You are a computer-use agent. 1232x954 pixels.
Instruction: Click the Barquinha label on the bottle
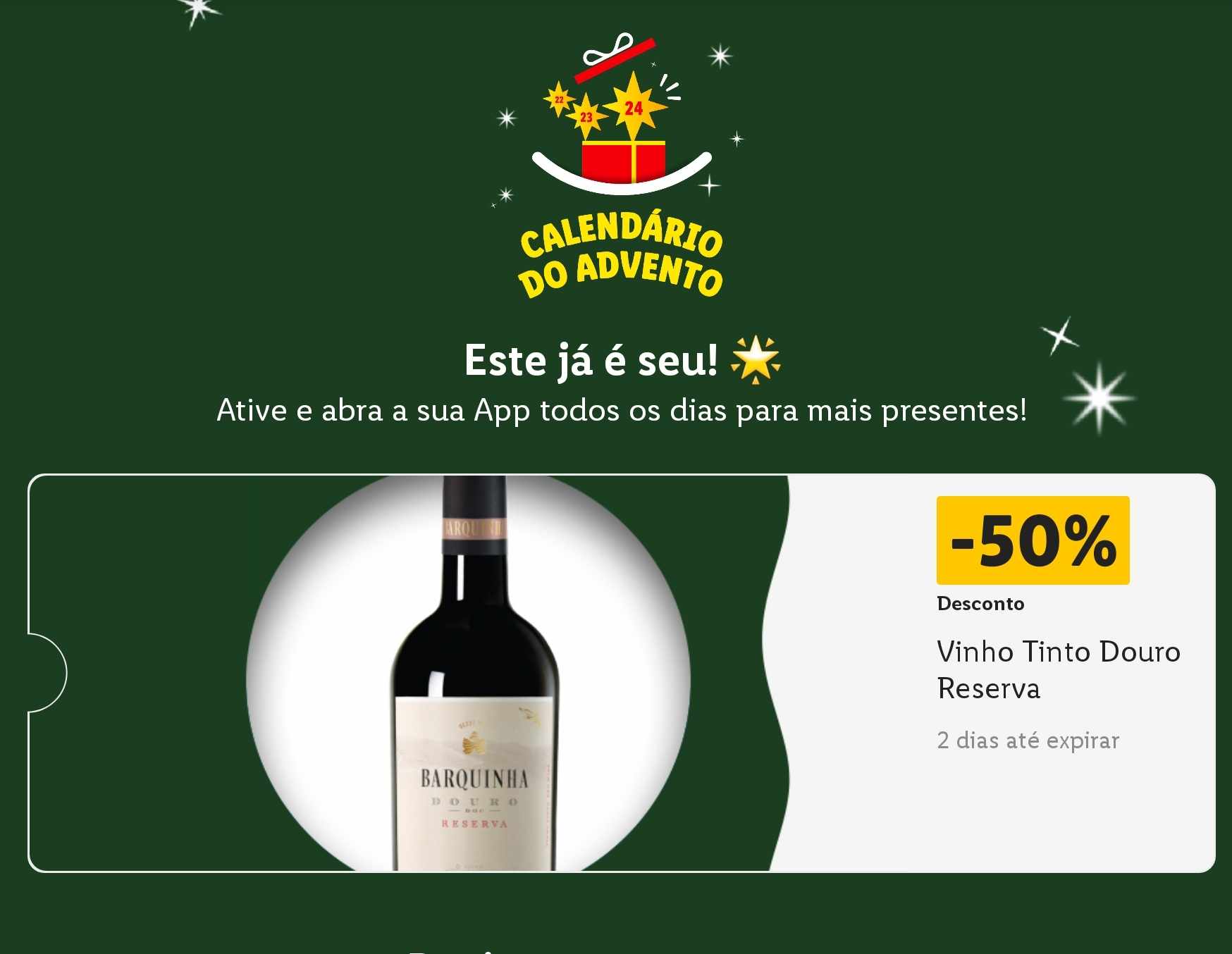[x=474, y=779]
